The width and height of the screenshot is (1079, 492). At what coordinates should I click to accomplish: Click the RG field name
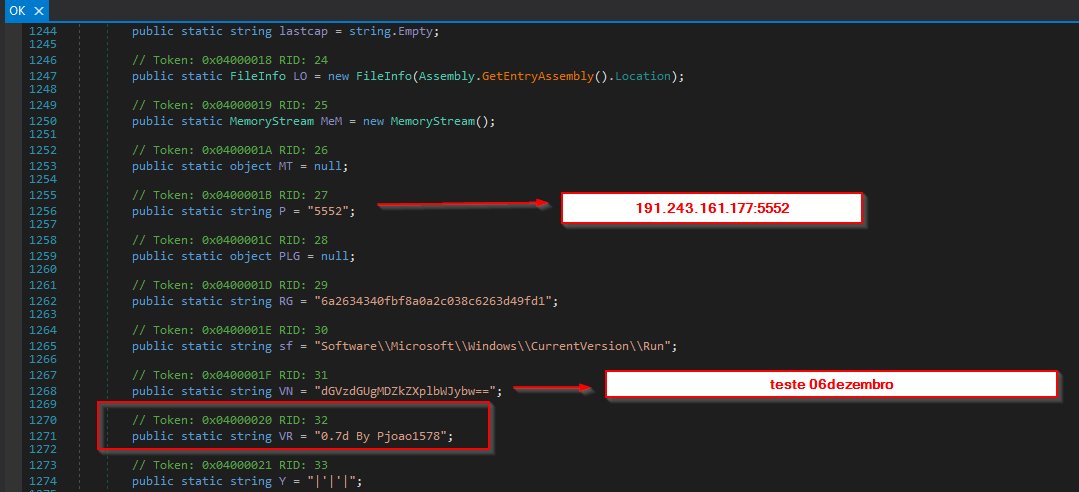(x=286, y=301)
